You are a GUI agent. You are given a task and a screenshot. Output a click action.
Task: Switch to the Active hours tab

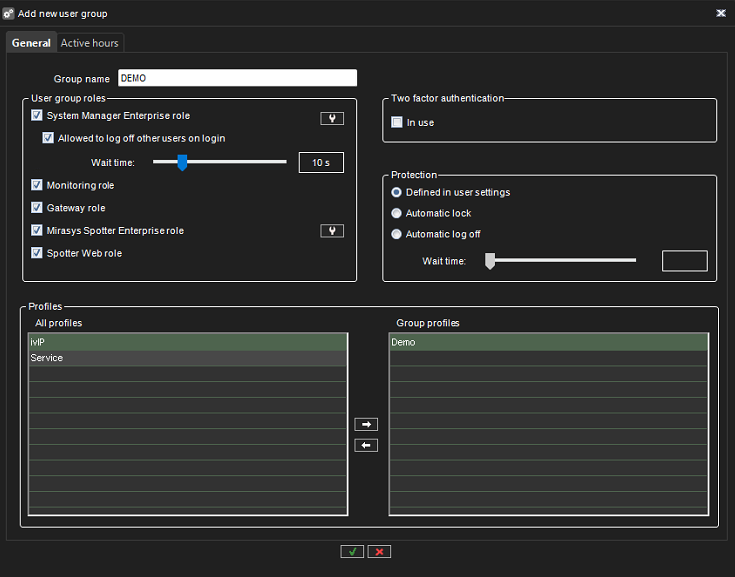coord(89,43)
